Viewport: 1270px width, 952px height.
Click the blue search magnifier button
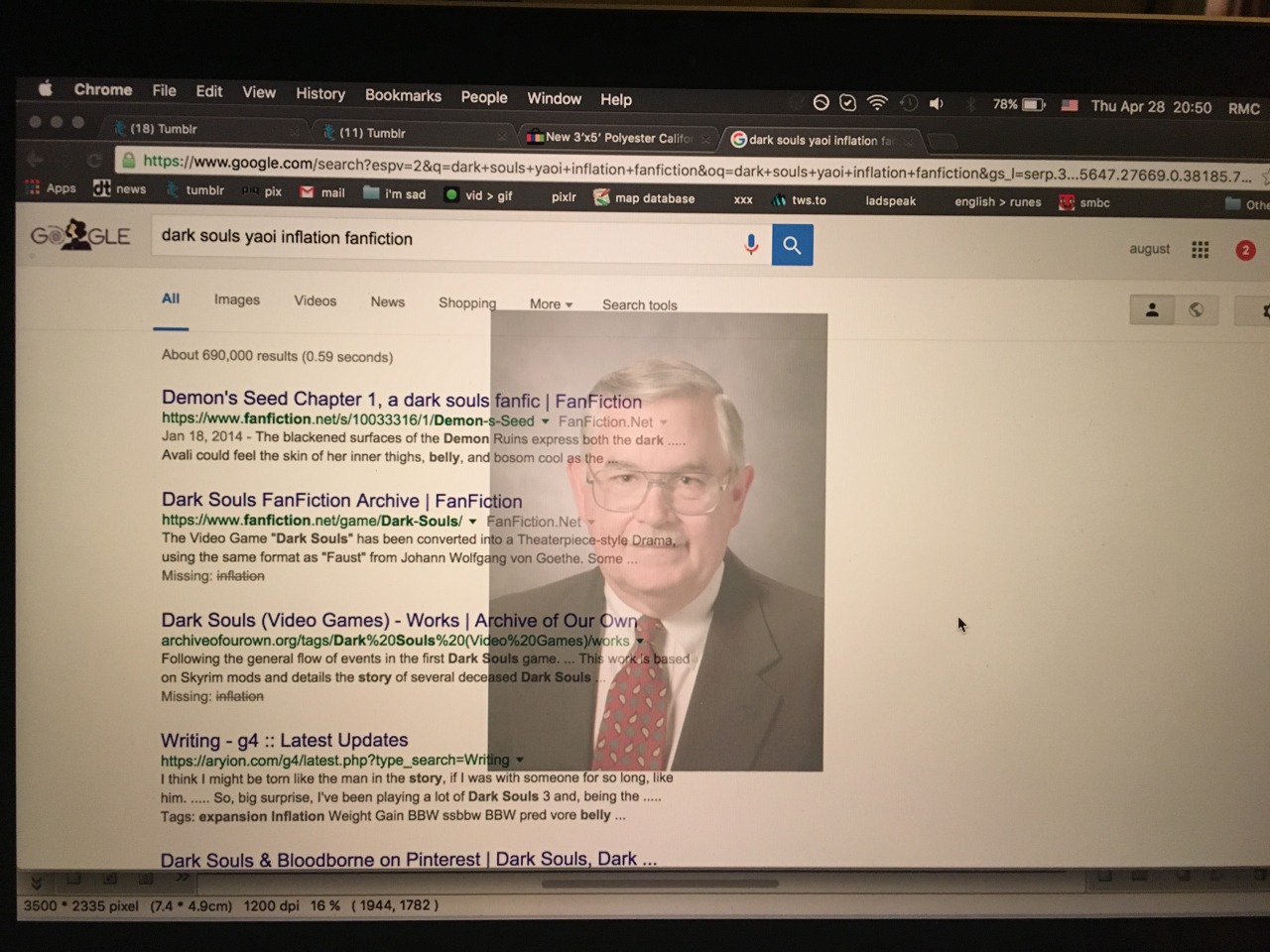tap(792, 245)
